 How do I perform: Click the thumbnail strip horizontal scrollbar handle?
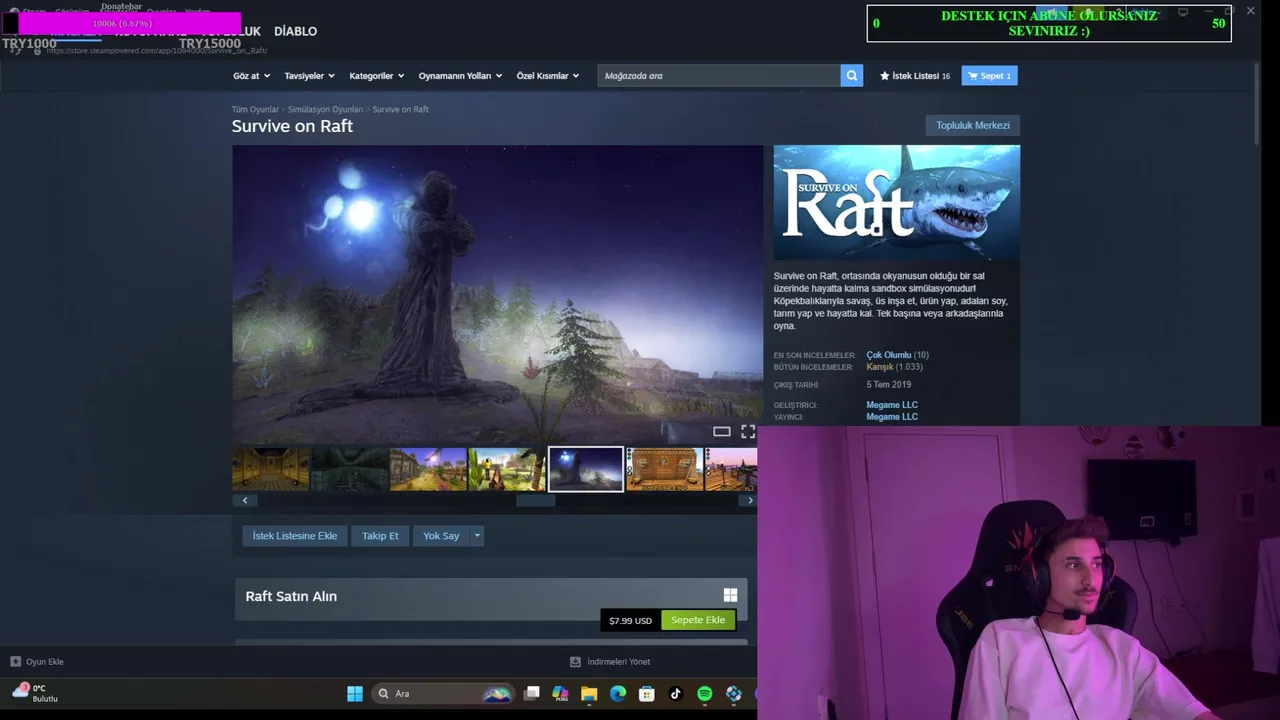(x=535, y=500)
